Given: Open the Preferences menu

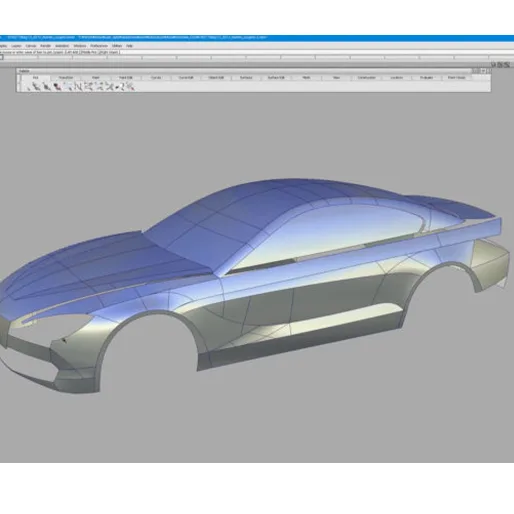Looking at the screenshot, I should point(99,46).
